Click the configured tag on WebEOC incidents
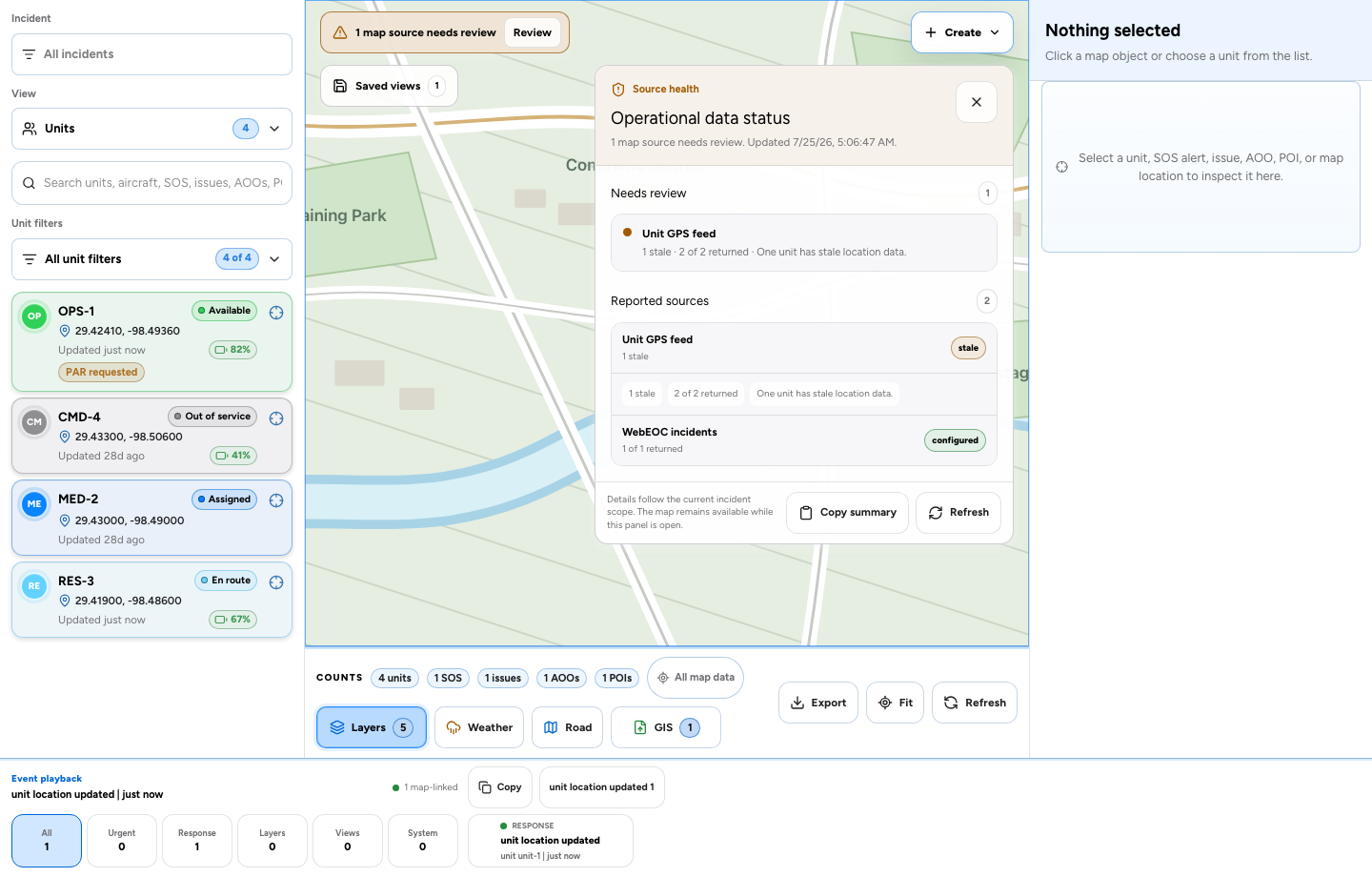 click(x=955, y=440)
